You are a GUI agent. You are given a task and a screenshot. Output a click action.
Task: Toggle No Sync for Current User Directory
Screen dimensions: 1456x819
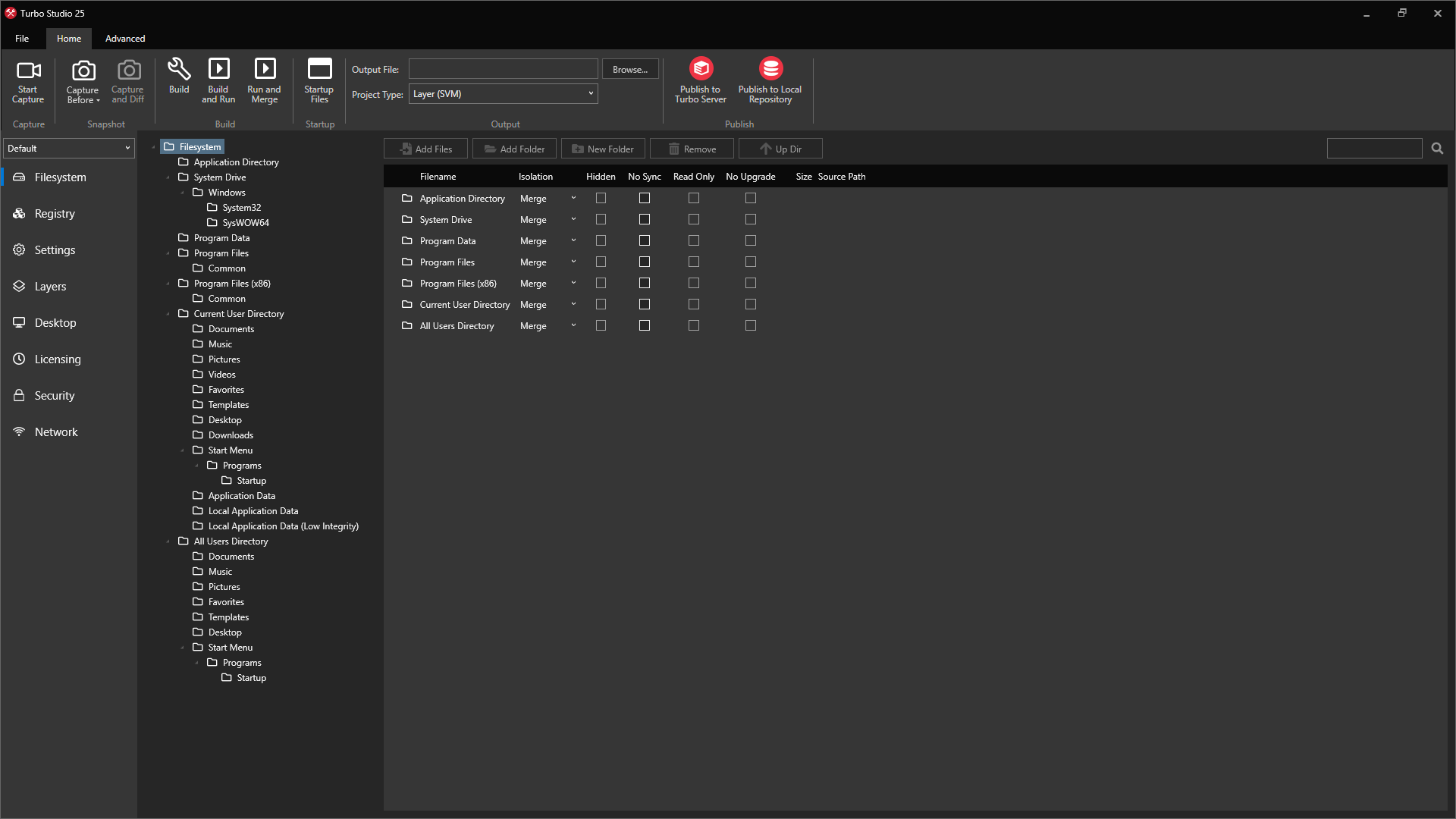(x=645, y=304)
